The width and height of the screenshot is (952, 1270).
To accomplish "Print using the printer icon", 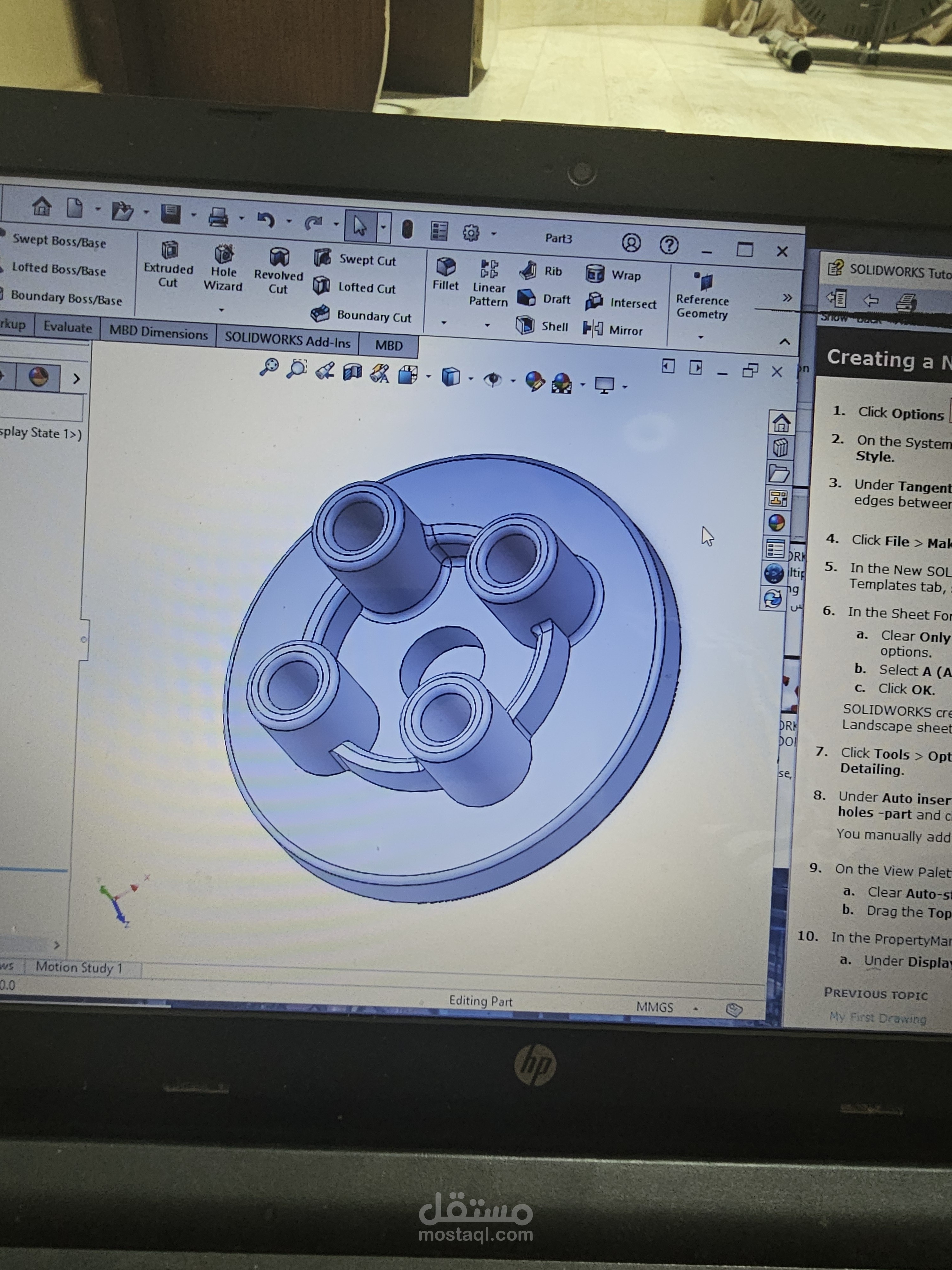I will 218,217.
